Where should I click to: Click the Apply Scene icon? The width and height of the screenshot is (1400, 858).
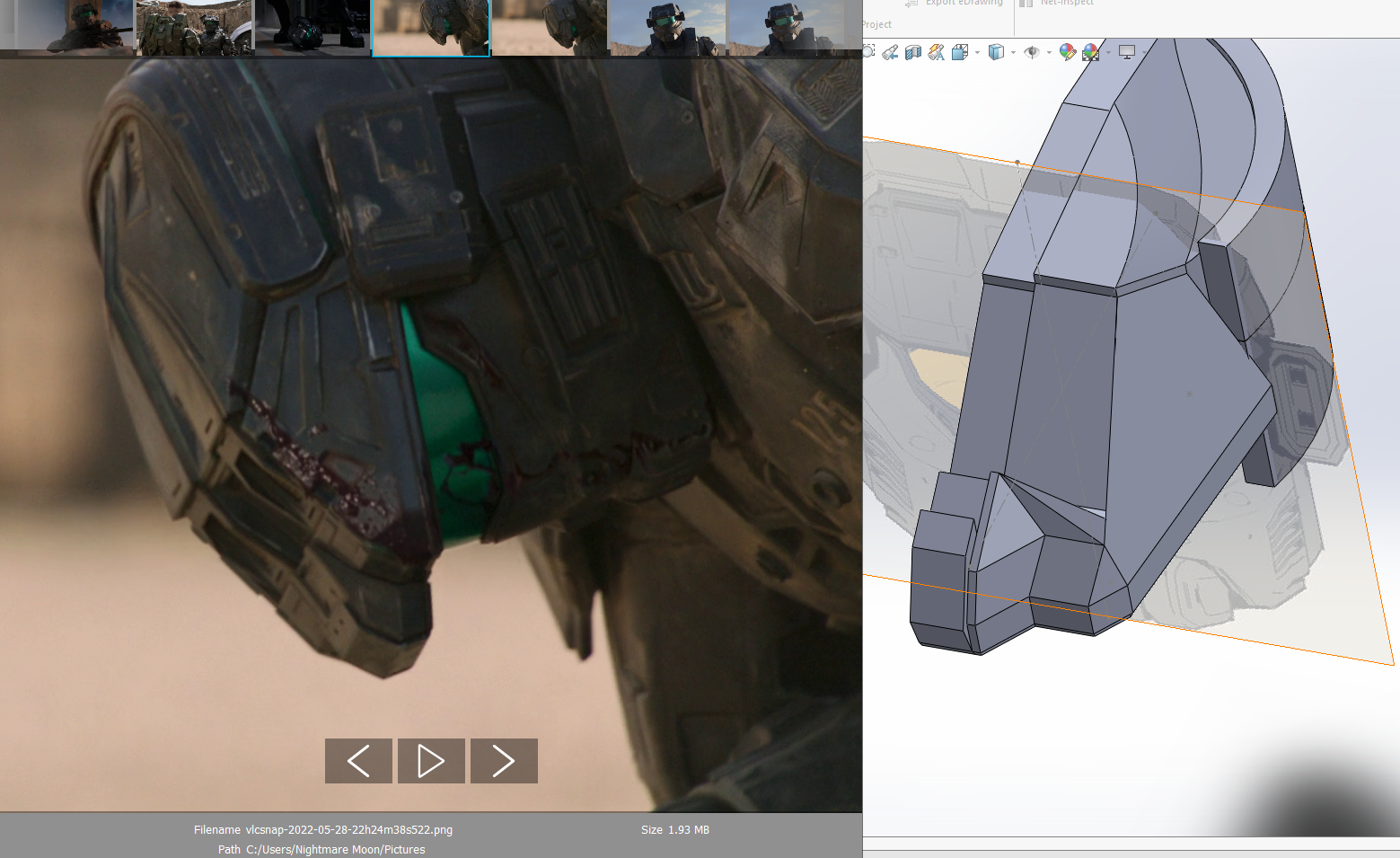point(1091,52)
